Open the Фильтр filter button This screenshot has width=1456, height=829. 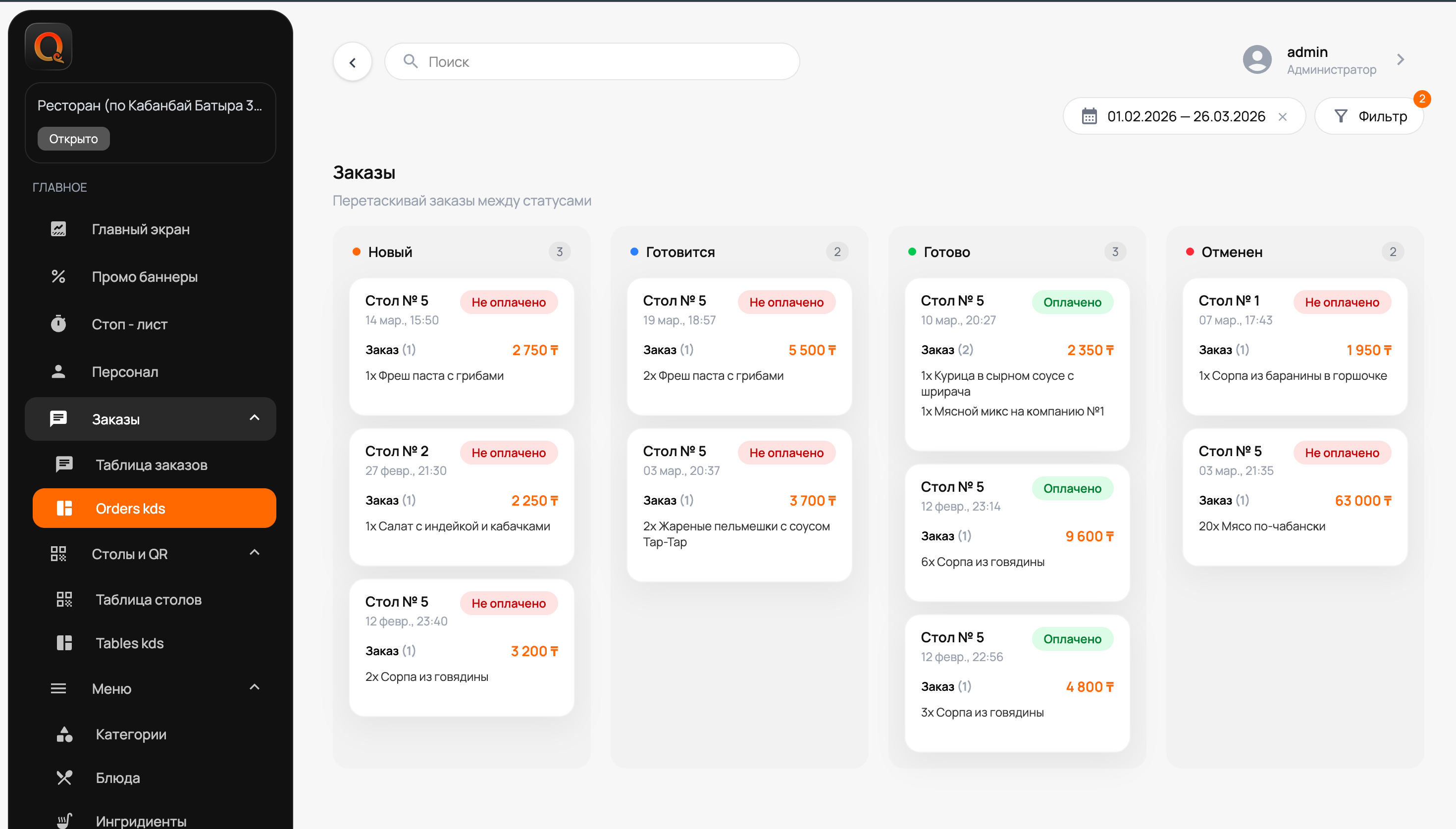point(1369,116)
